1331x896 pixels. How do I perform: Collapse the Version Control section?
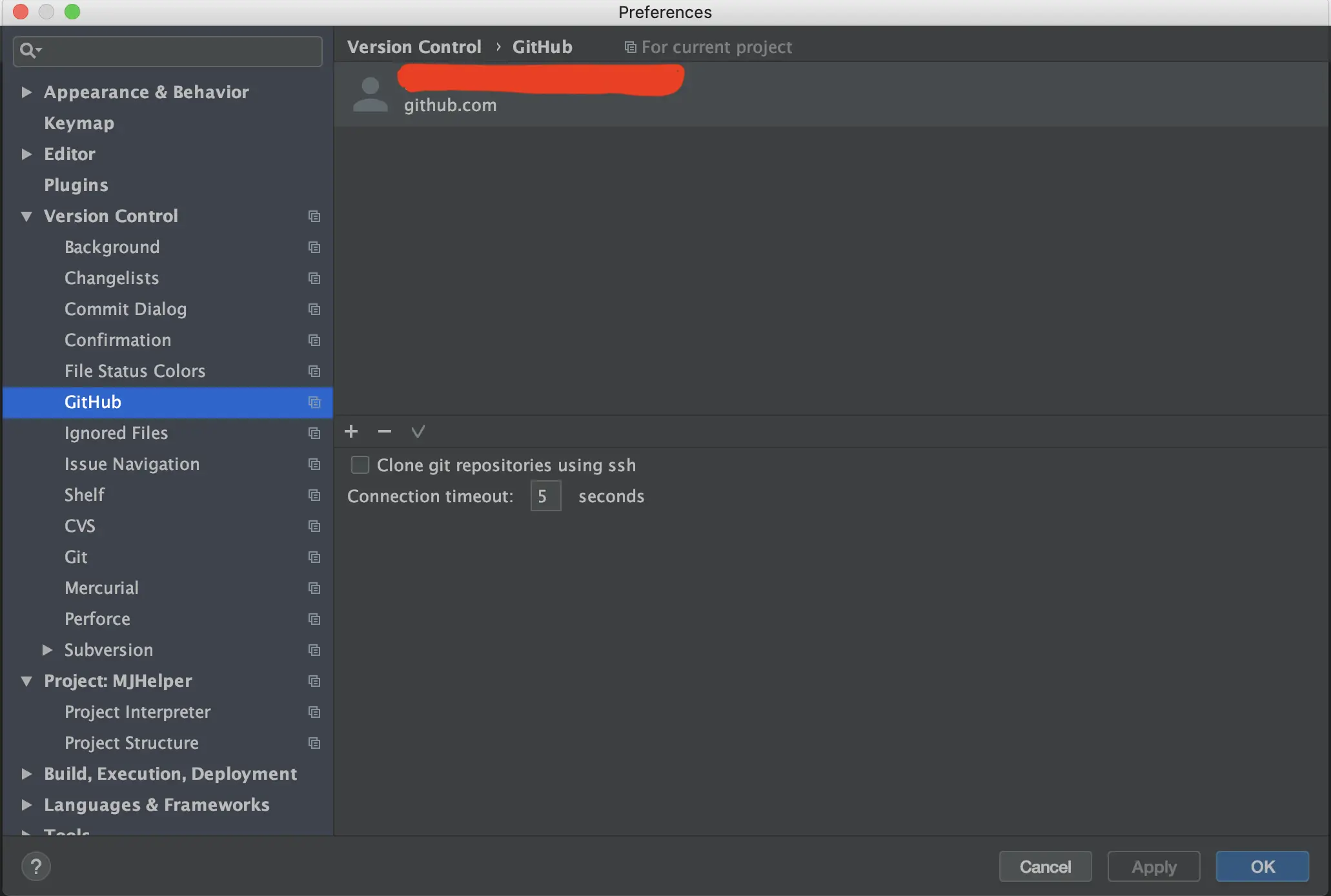[26, 216]
